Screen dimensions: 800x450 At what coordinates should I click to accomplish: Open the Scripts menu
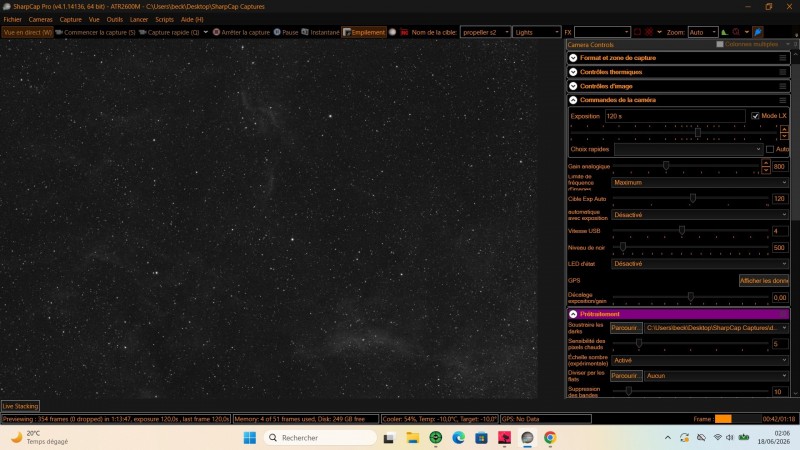click(164, 19)
